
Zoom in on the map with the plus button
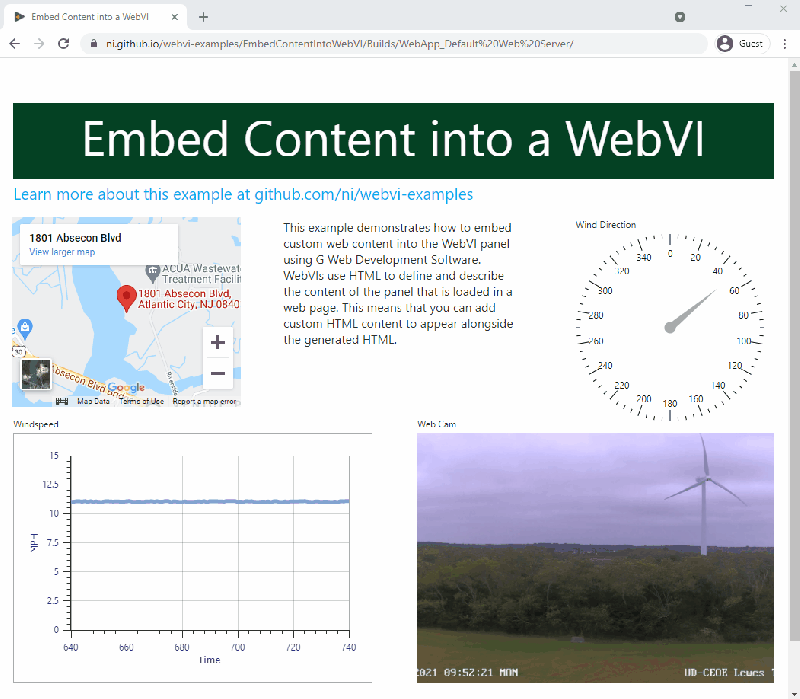point(218,342)
